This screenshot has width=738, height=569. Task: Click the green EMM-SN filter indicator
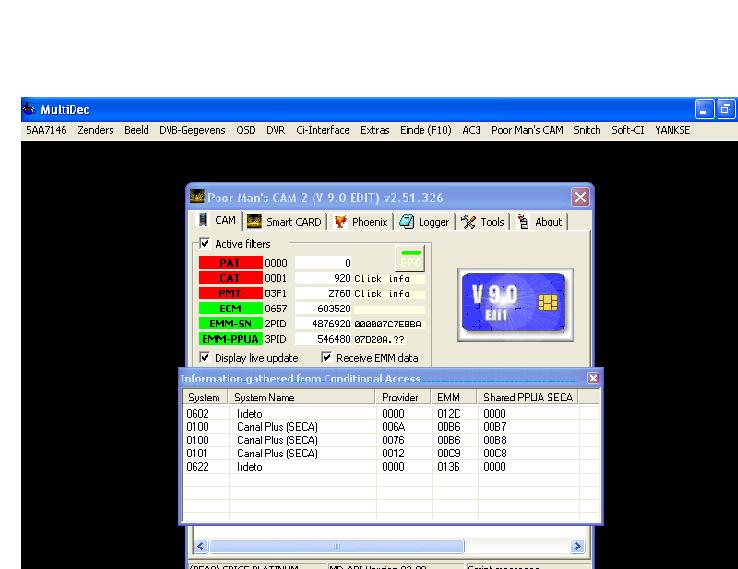coord(230,323)
